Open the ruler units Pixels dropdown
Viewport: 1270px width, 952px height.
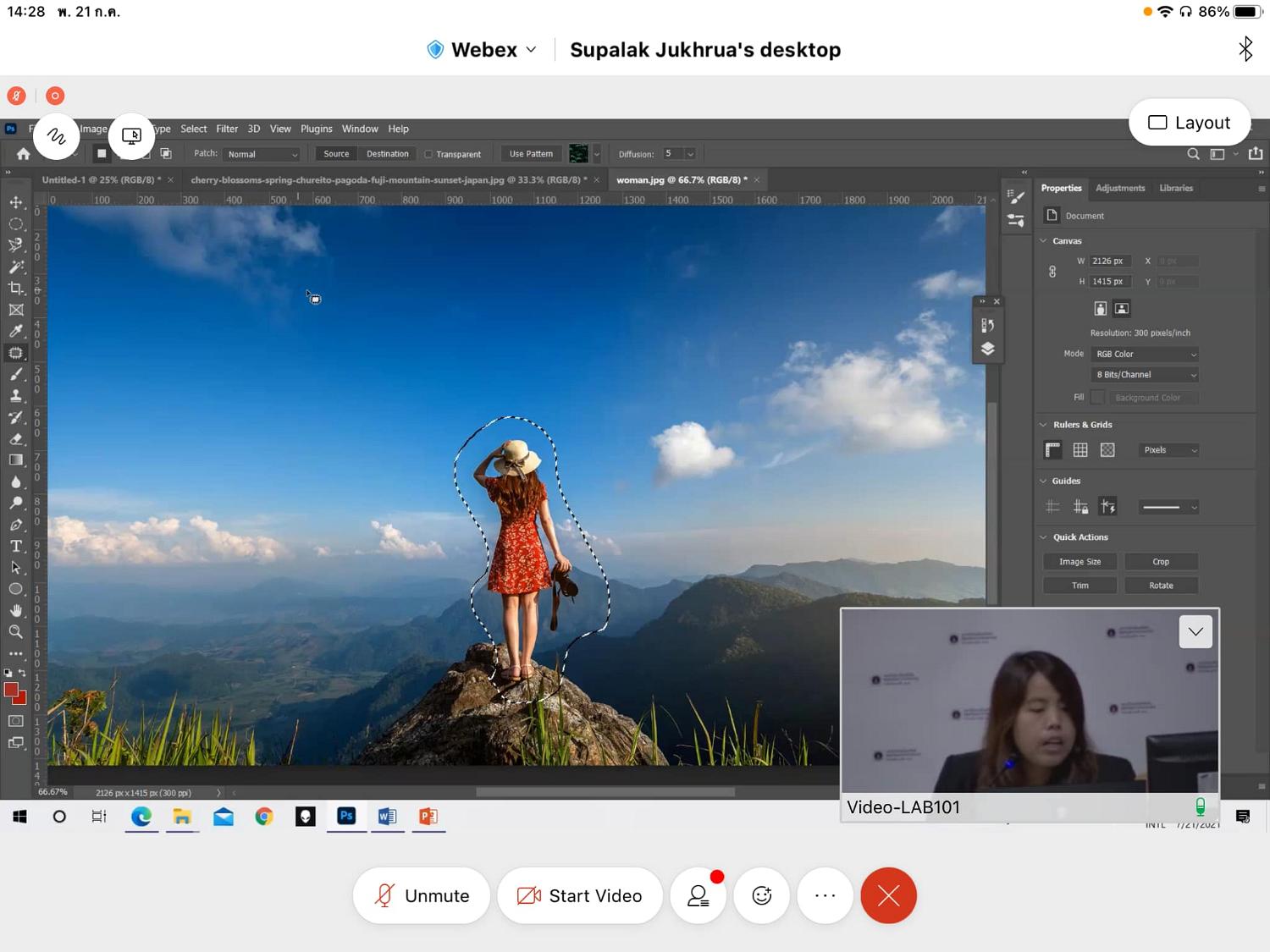click(x=1169, y=450)
